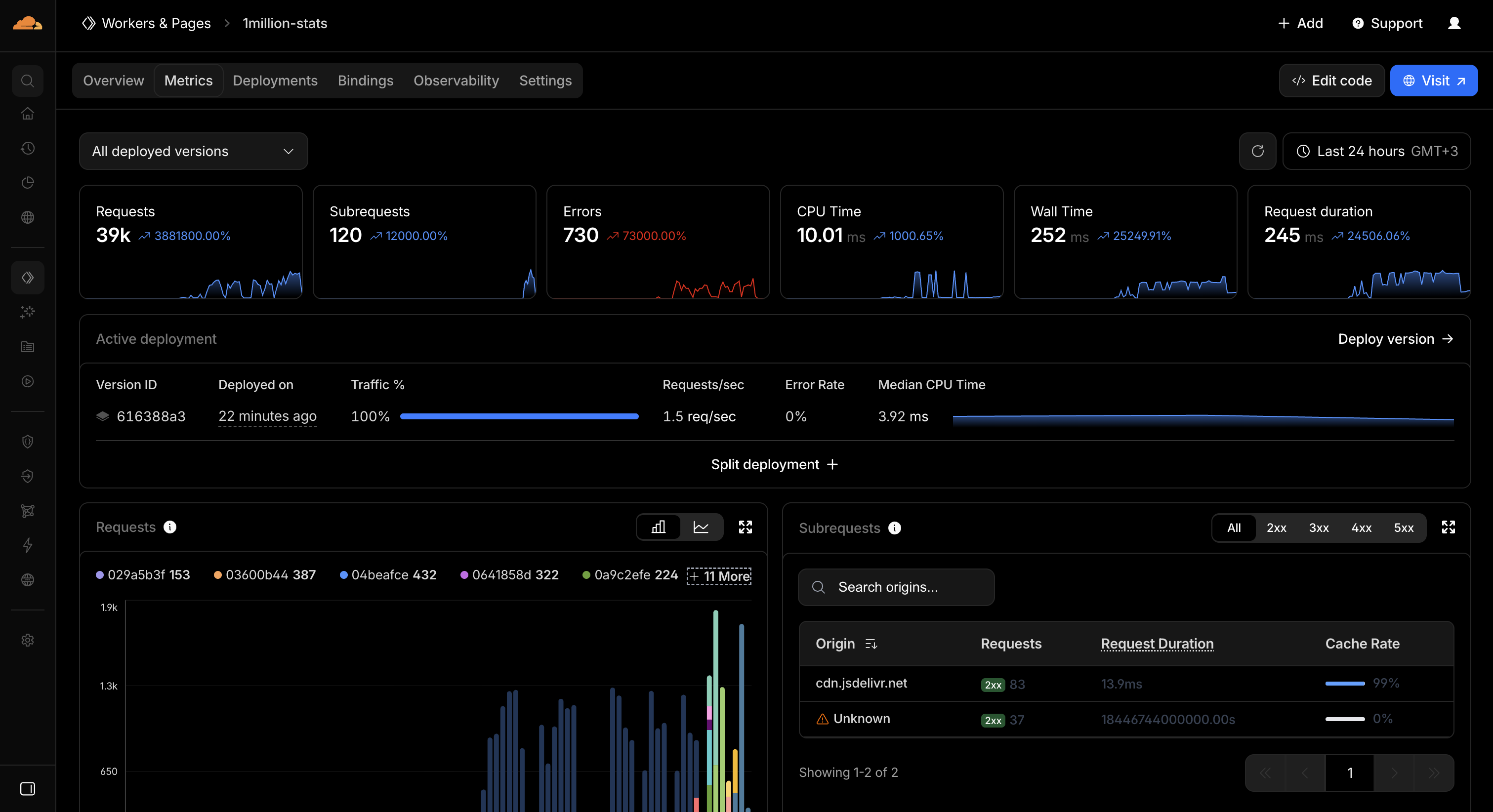
Task: Open settings gear icon in sidebar
Action: pyautogui.click(x=27, y=640)
